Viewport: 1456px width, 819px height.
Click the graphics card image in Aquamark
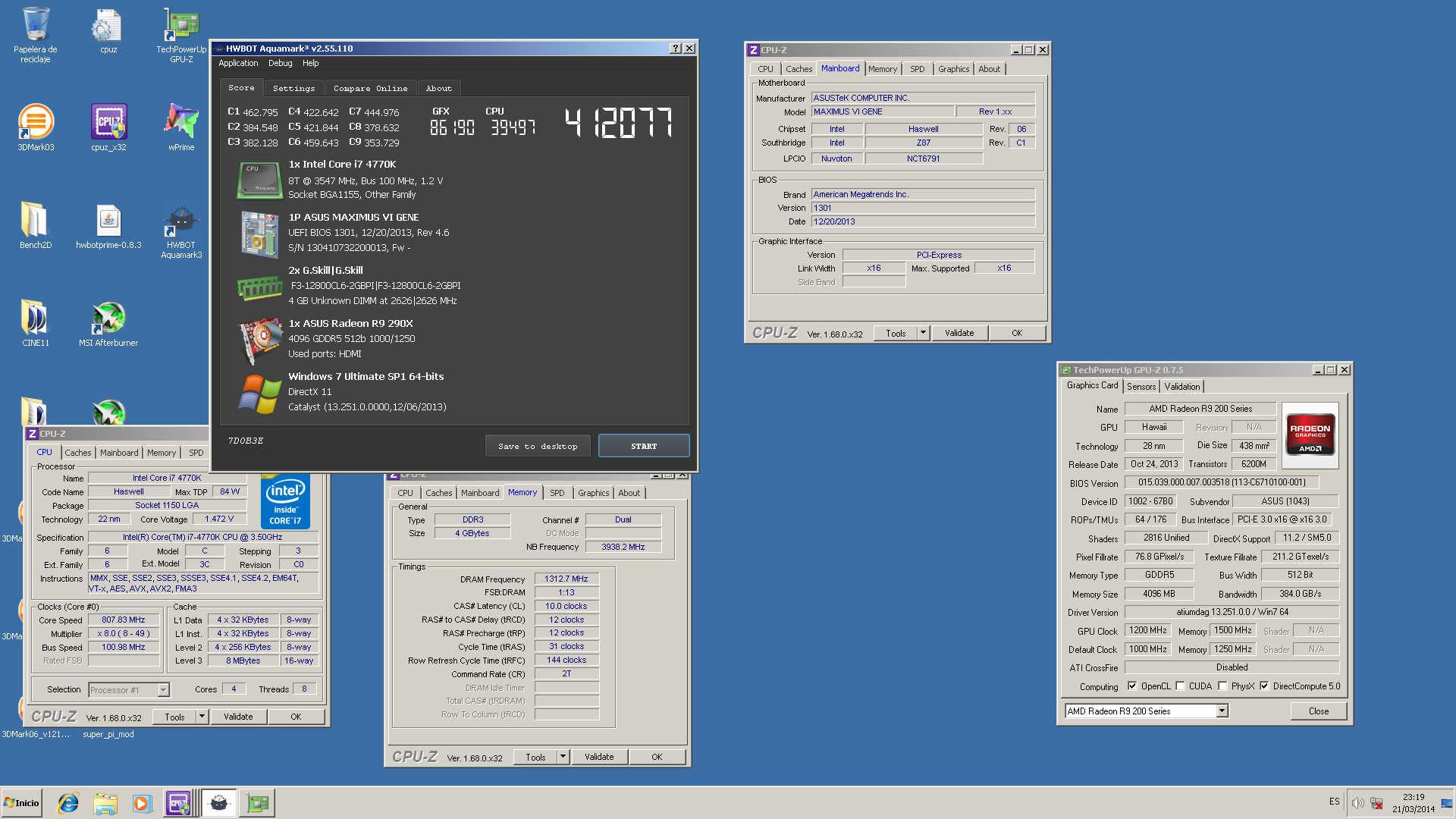(259, 340)
